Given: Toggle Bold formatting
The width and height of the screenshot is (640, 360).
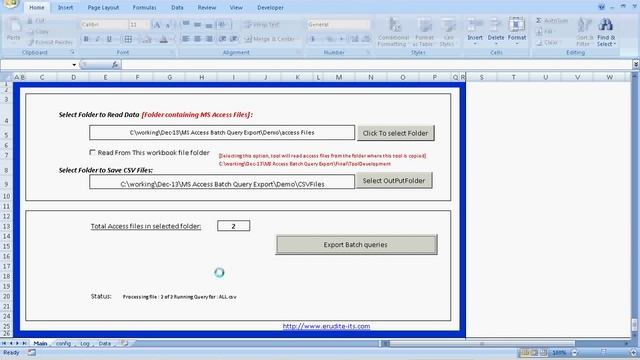Looking at the screenshot, I should point(86,39).
